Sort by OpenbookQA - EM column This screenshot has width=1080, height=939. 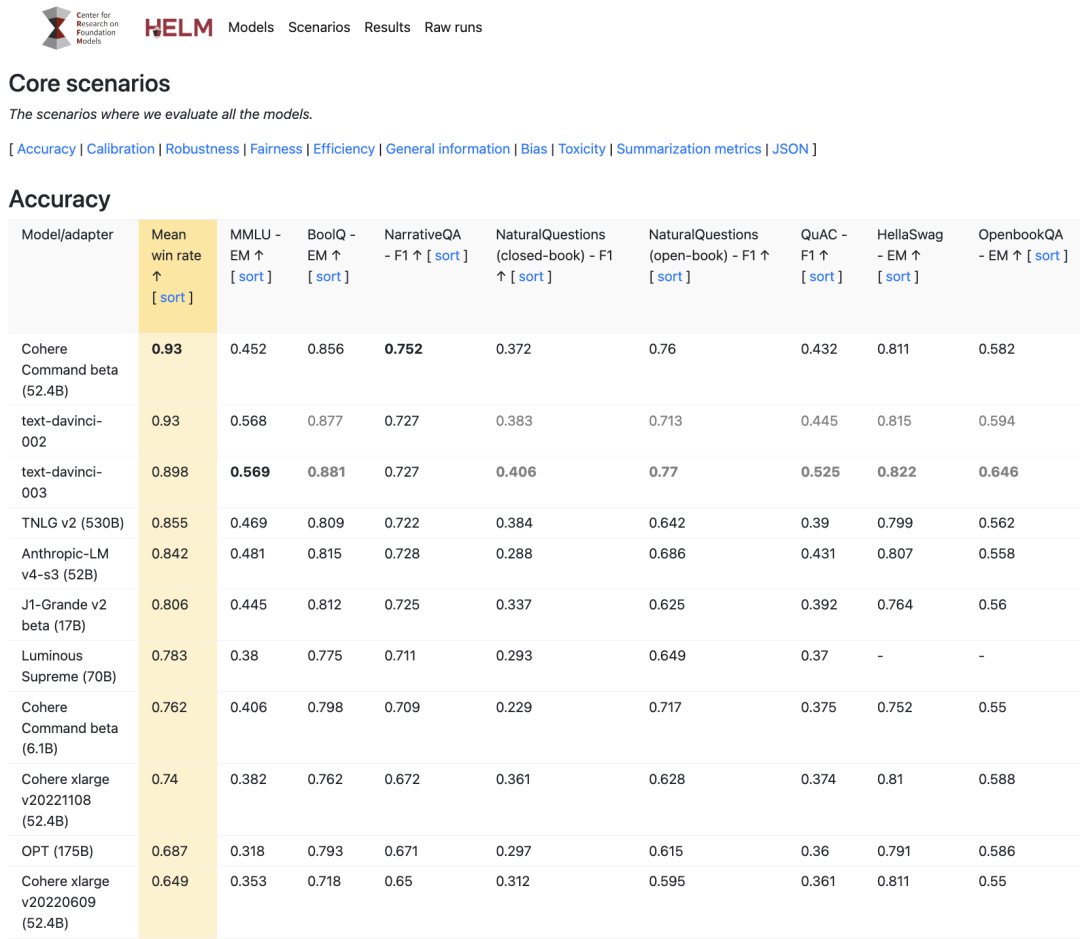tap(1046, 255)
